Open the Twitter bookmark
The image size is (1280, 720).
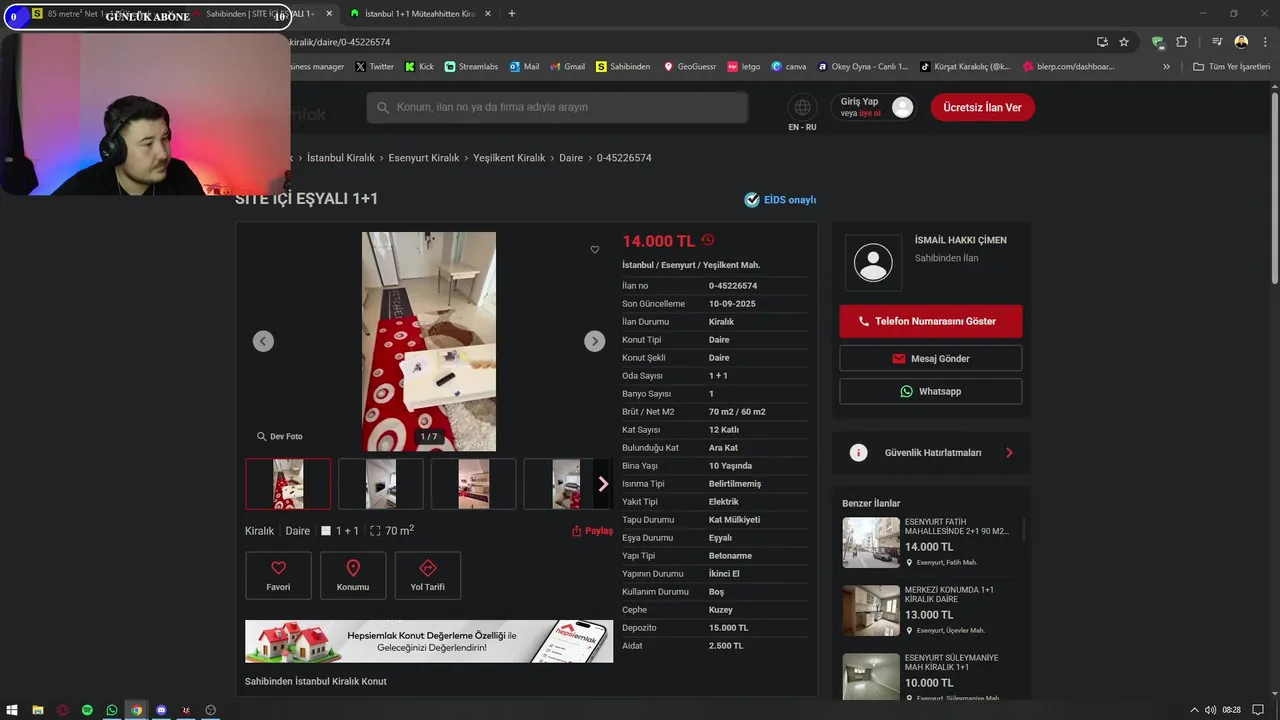(x=375, y=66)
